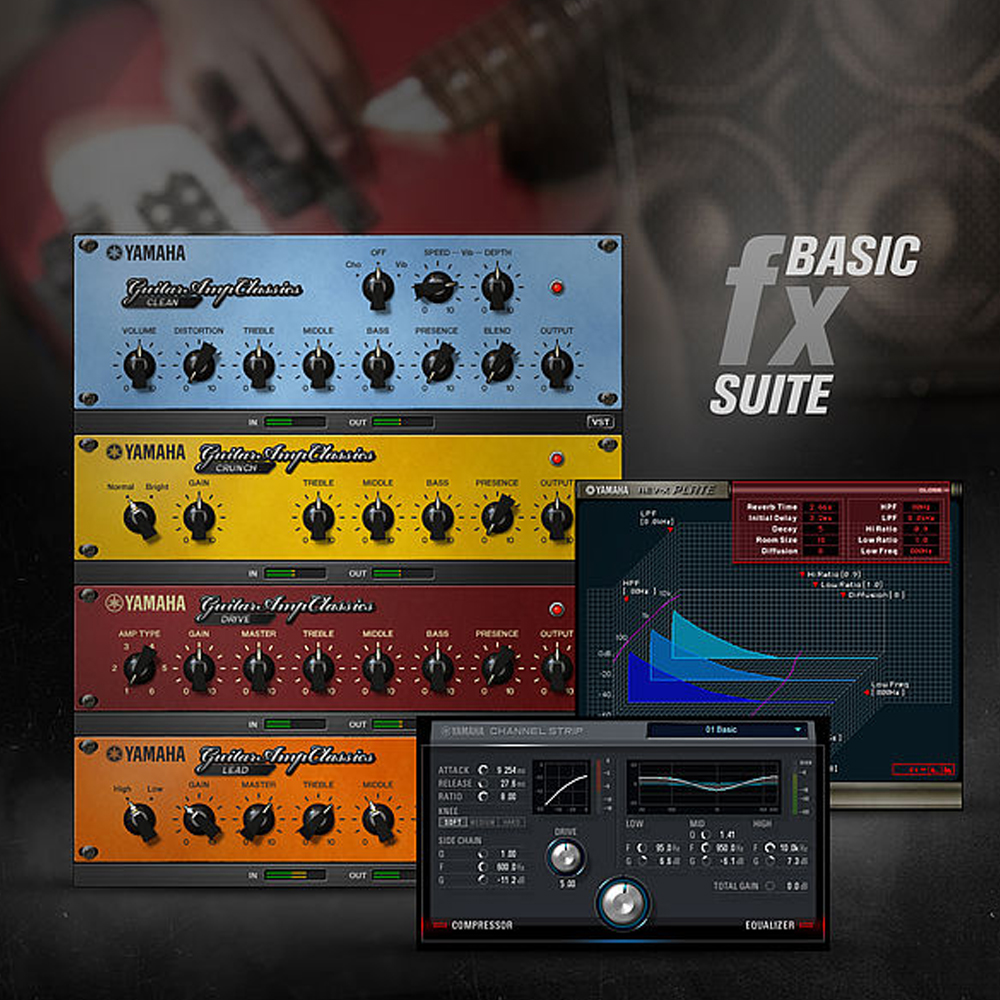
Task: Select the MIDDLE knob on Clean amp
Action: pos(318,366)
